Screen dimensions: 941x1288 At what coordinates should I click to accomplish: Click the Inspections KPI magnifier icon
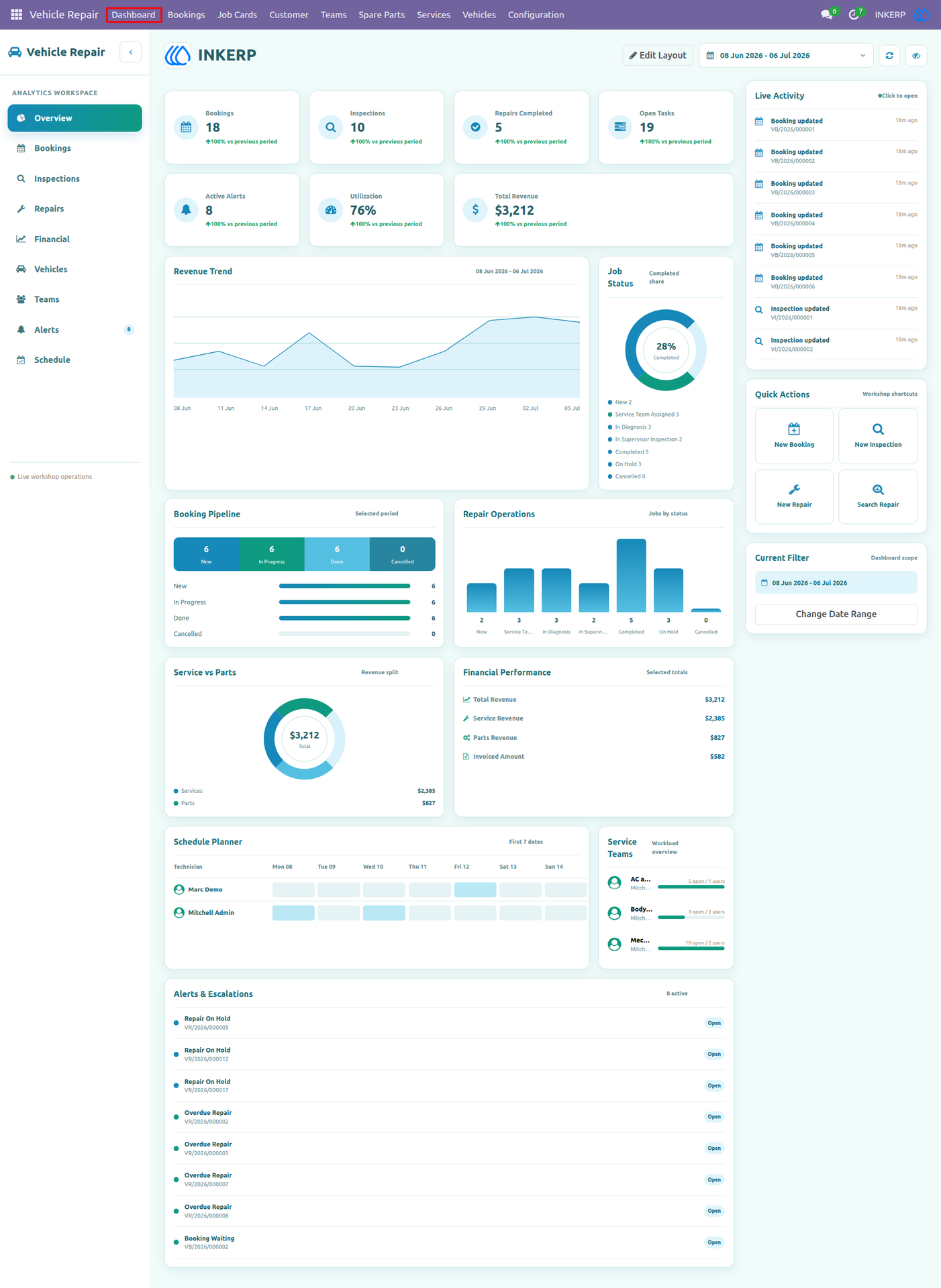point(331,127)
